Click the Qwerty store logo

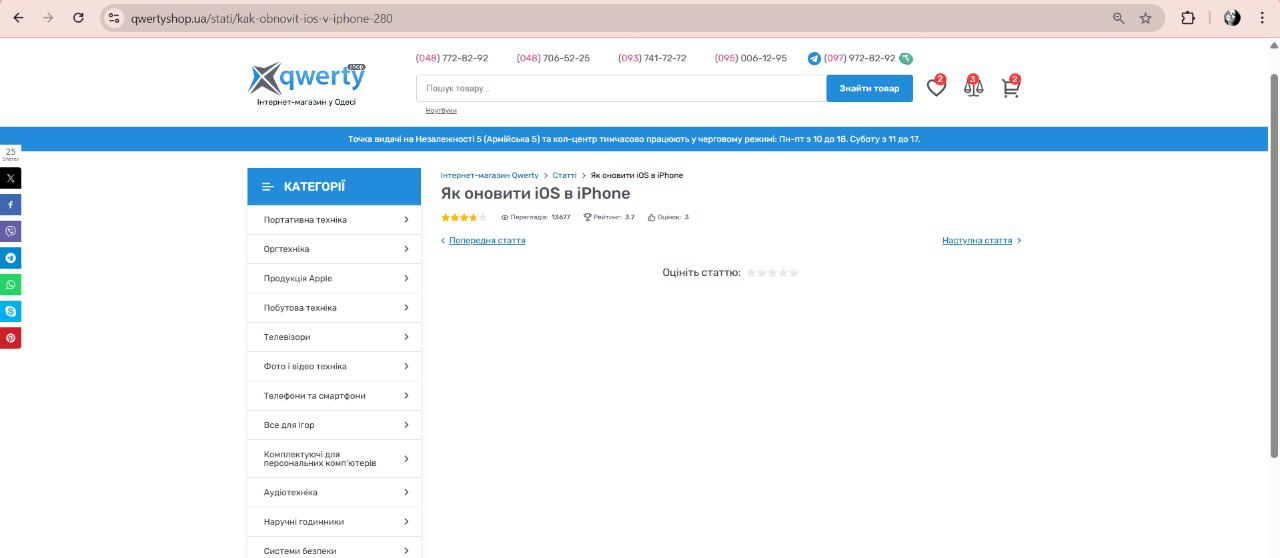306,82
